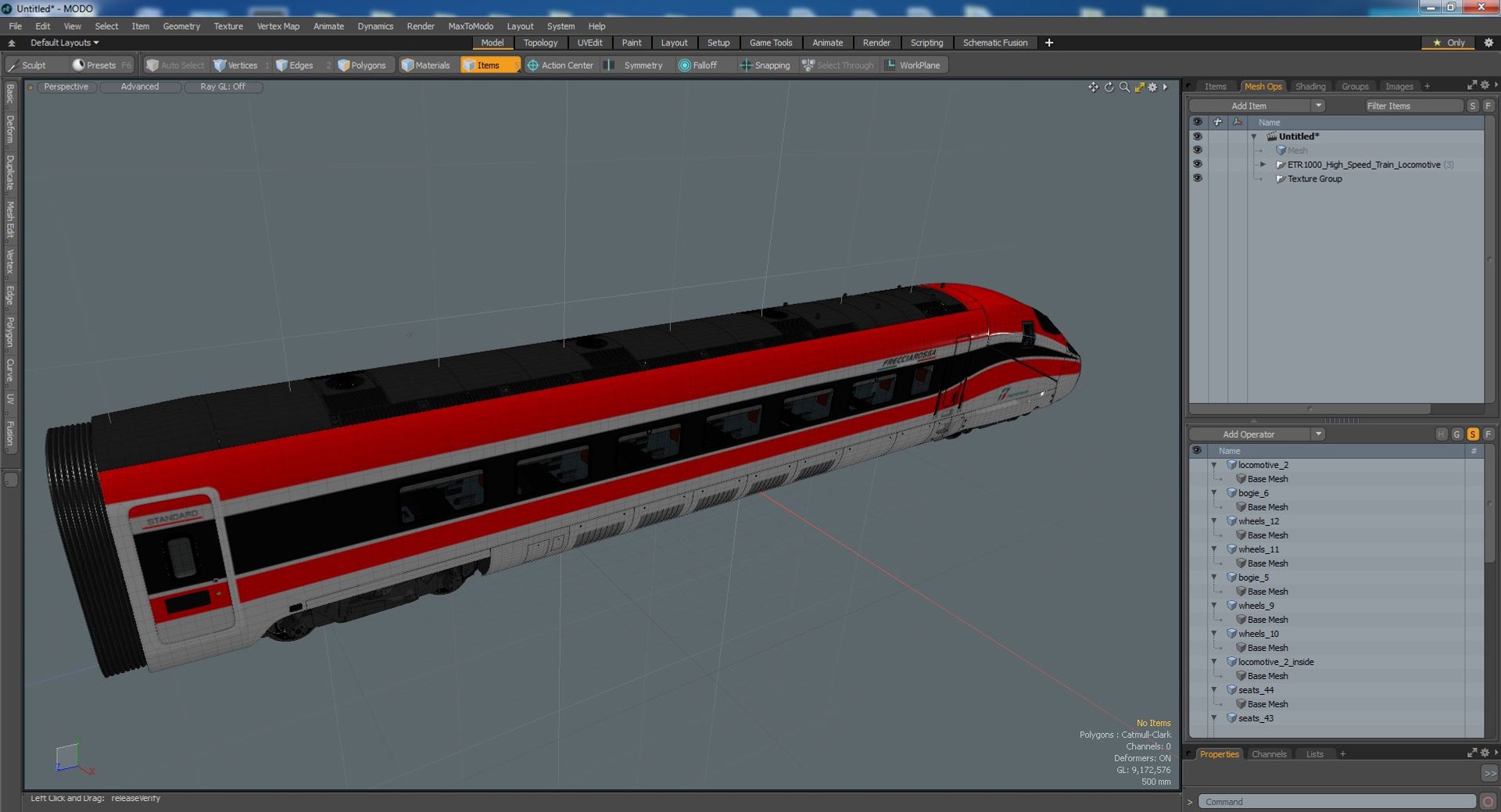
Task: Click the Filter Items field
Action: pyautogui.click(x=1413, y=106)
